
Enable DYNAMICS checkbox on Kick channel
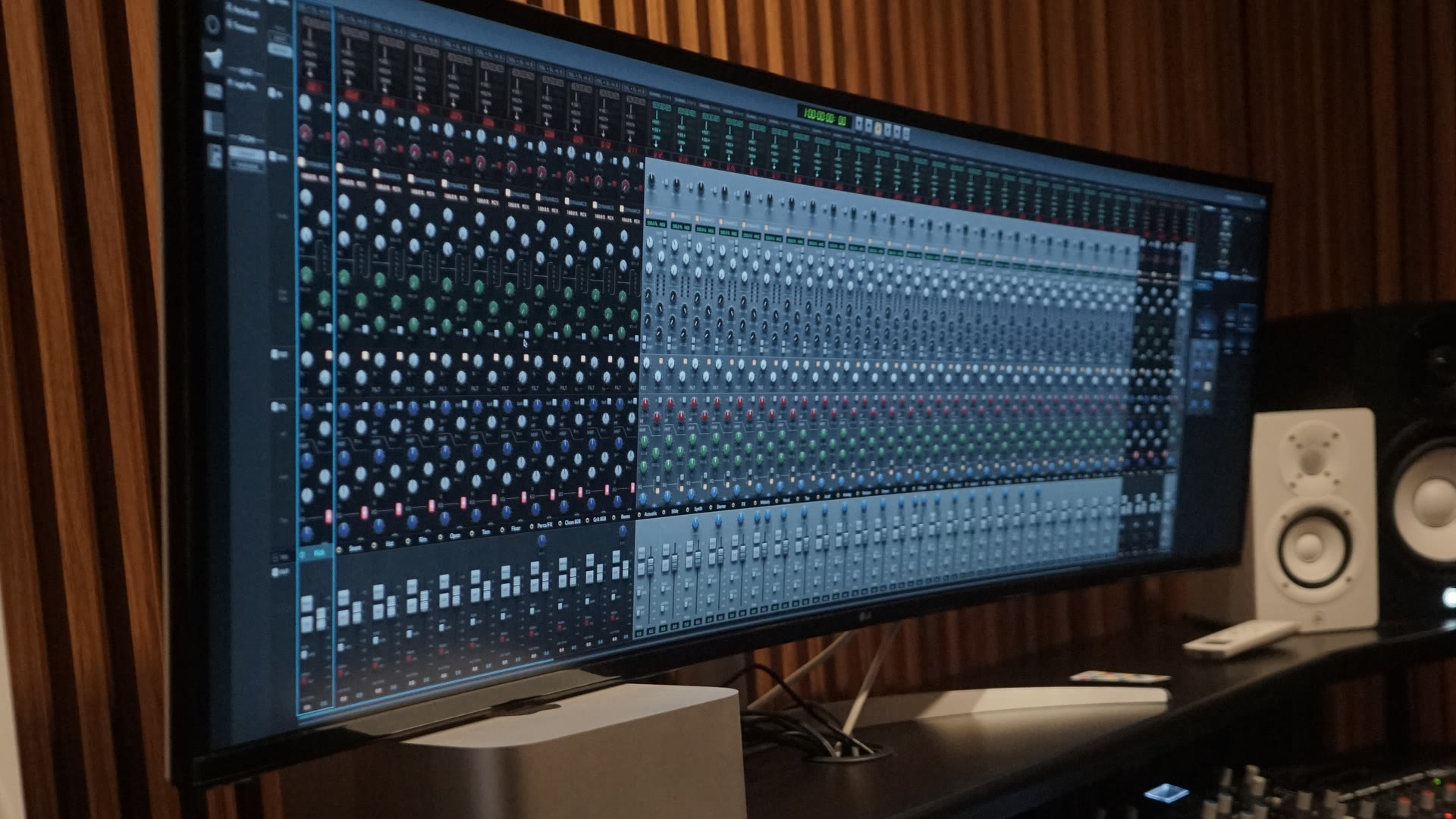point(301,162)
